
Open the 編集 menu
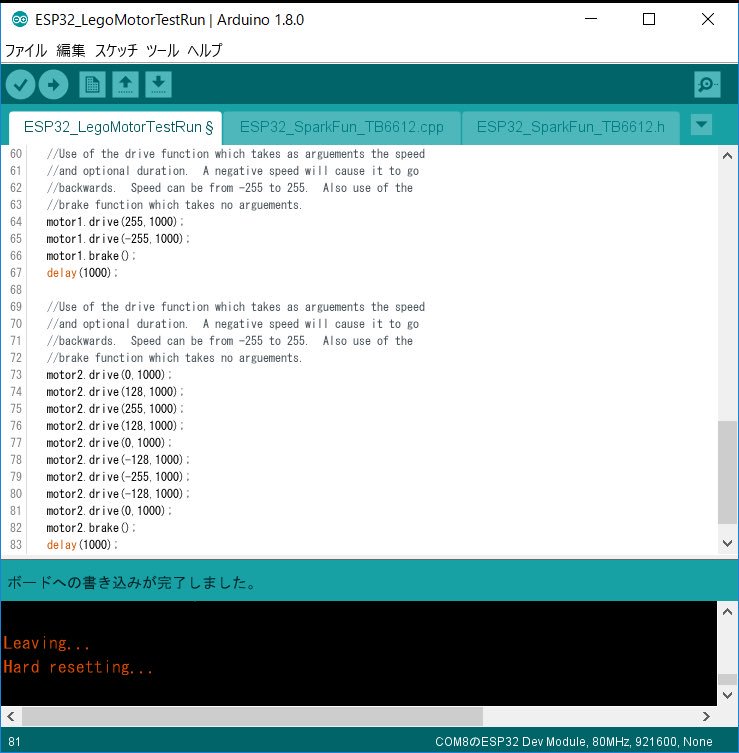point(71,50)
